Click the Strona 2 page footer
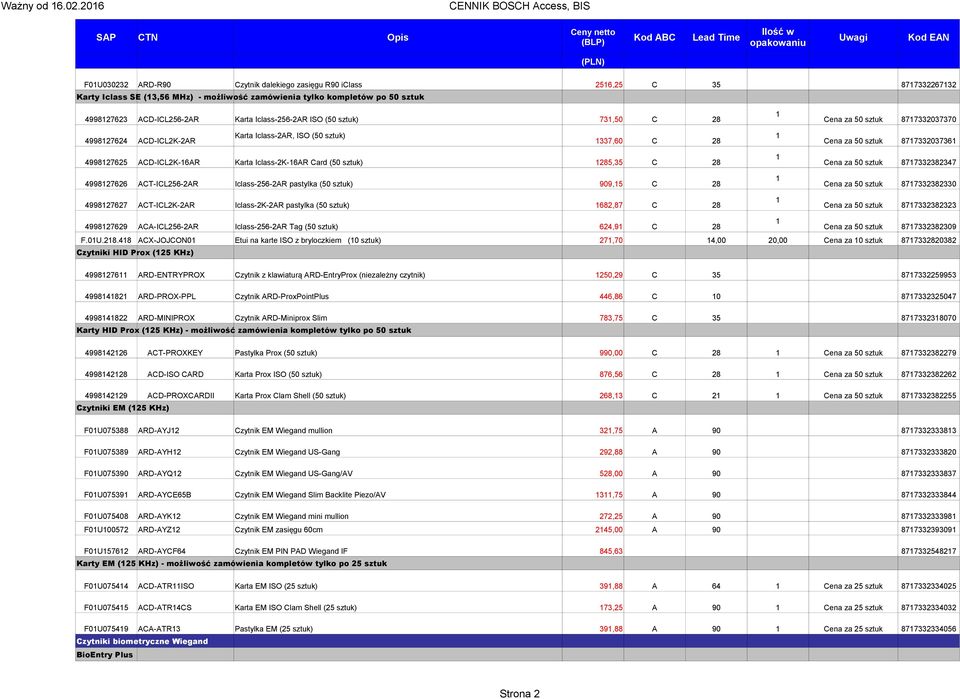This screenshot has width=960, height=699. pos(519,693)
